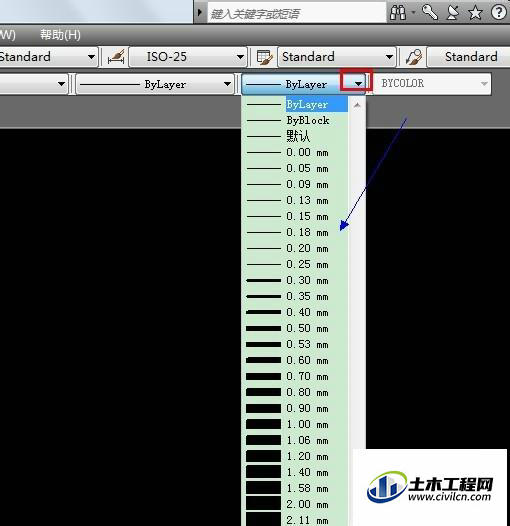510x526 pixels.
Task: Open the rightmost Standard multileader style dropdown
Action: (x=469, y=57)
